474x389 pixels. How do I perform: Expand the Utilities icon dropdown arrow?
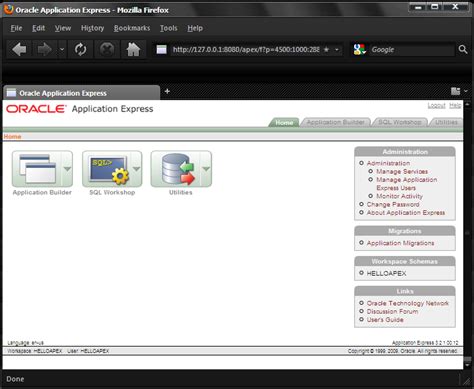(206, 169)
